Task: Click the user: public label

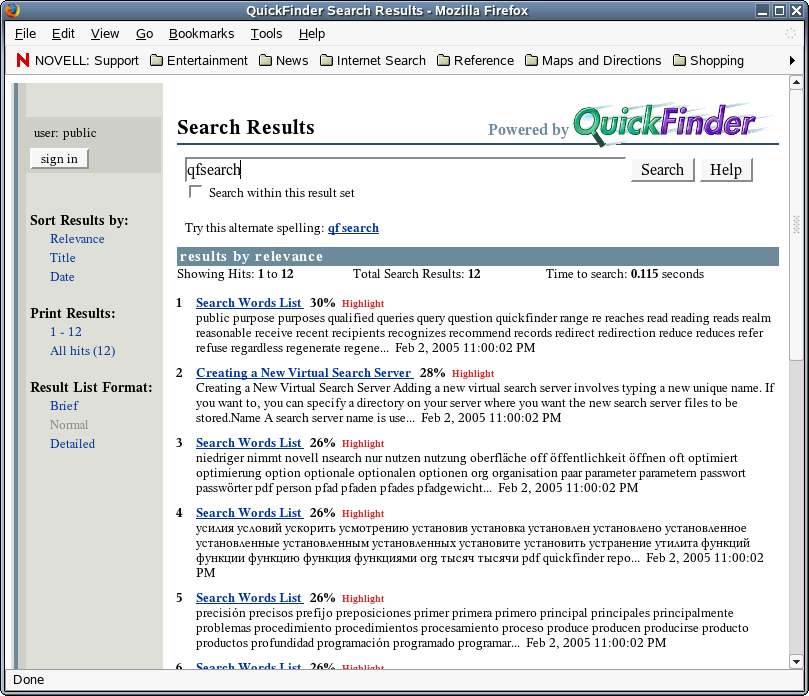Action: (65, 133)
